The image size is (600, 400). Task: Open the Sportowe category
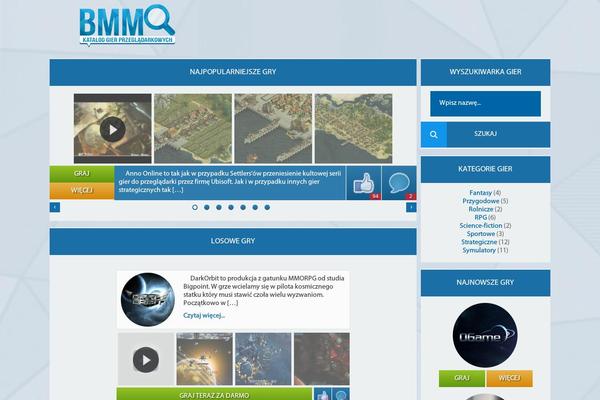click(481, 233)
